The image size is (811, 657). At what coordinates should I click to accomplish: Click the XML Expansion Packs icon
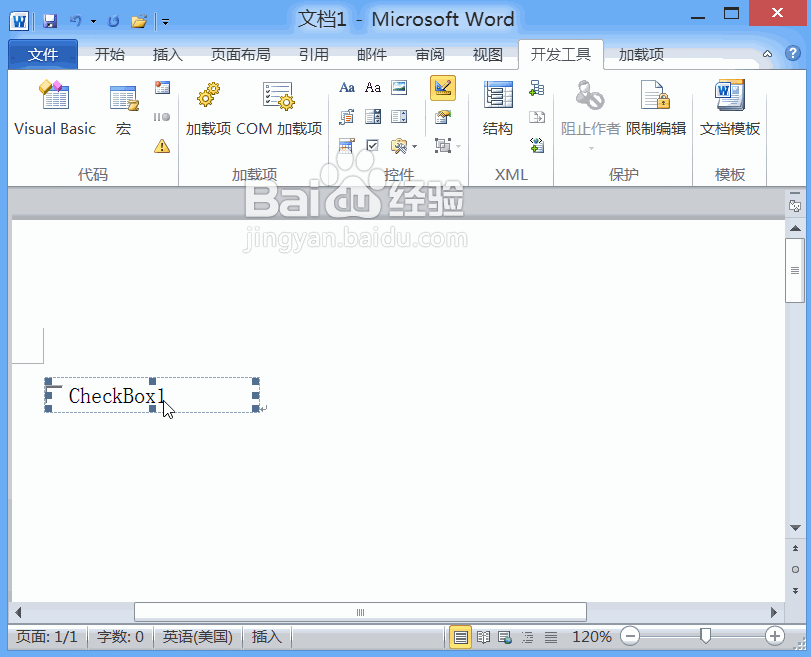(x=537, y=145)
